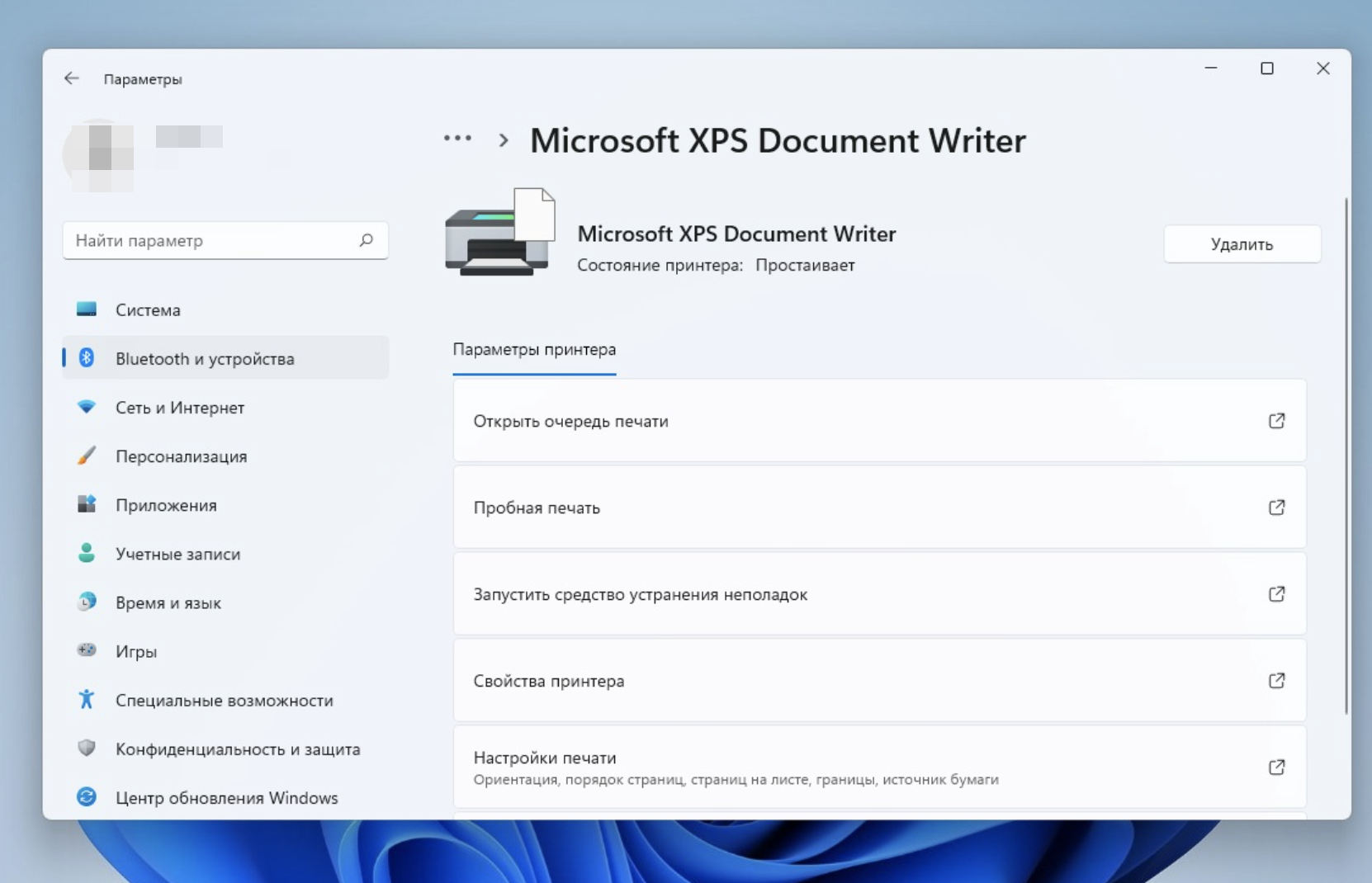Click the Время и язык clock icon
1372x883 pixels.
pyautogui.click(x=87, y=602)
